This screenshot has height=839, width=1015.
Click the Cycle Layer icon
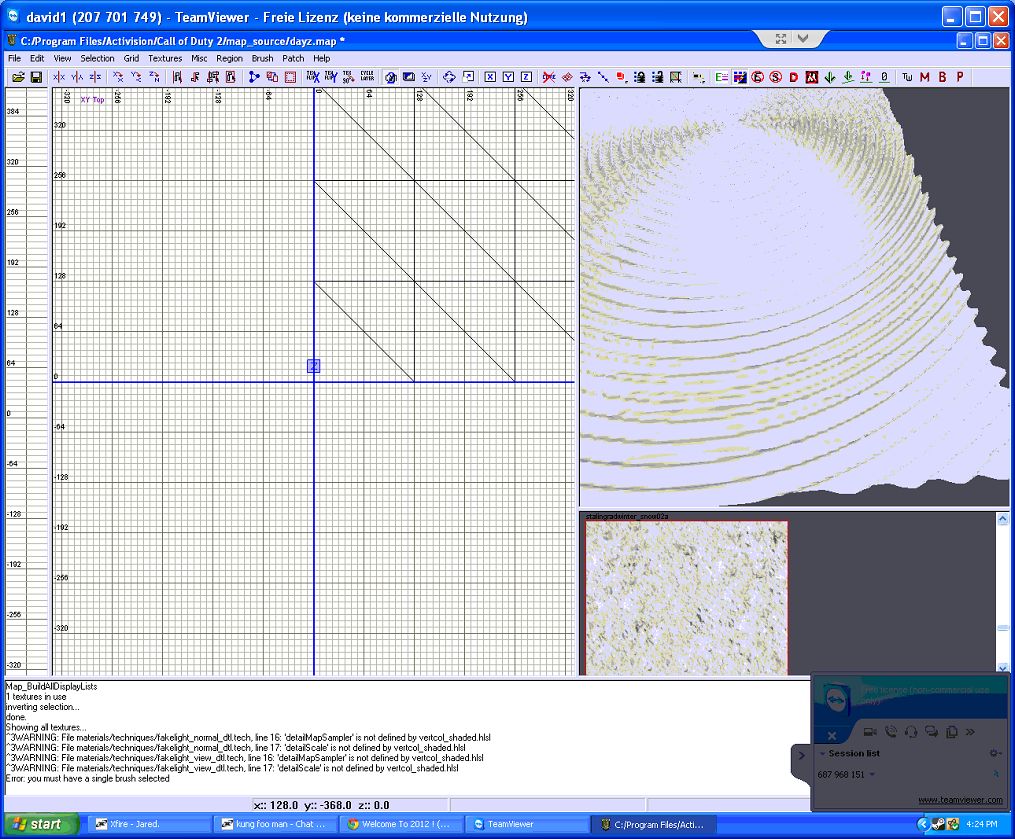(x=367, y=77)
